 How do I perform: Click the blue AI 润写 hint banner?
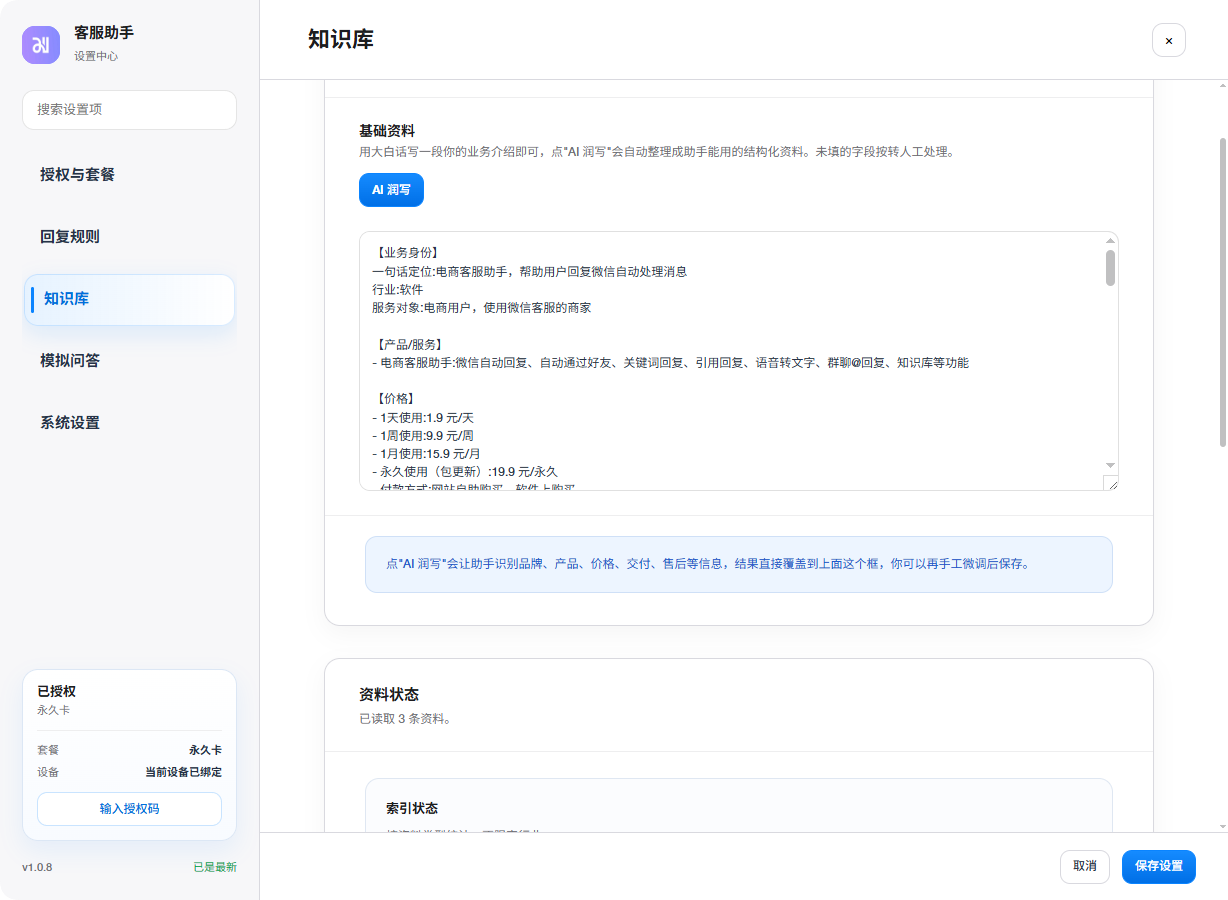(x=739, y=564)
